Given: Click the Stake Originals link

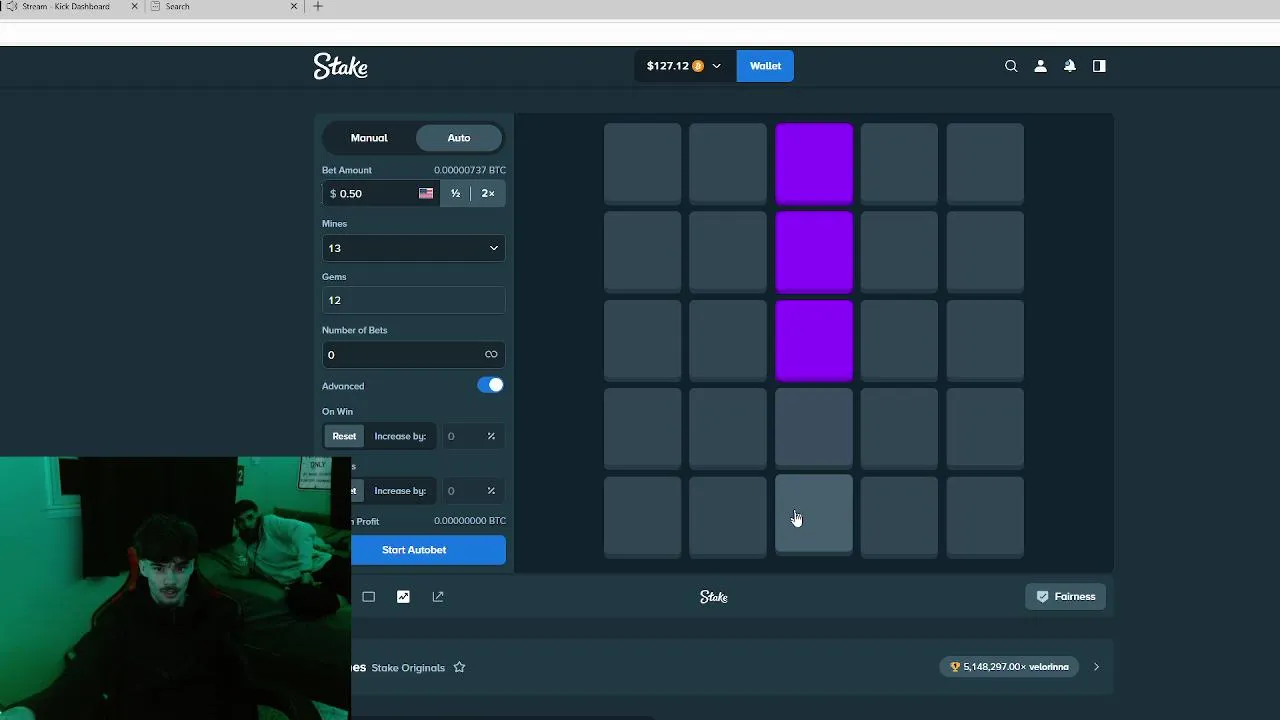Looking at the screenshot, I should click(x=408, y=667).
